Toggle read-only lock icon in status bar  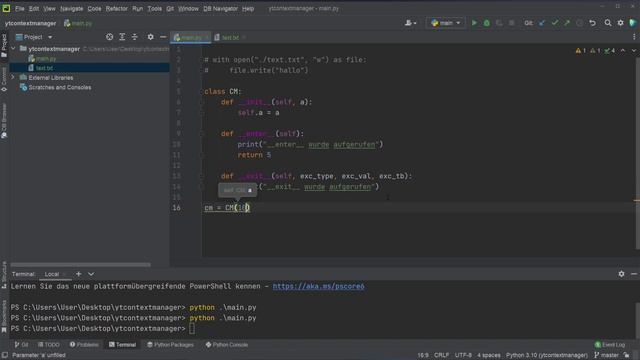point(627,355)
